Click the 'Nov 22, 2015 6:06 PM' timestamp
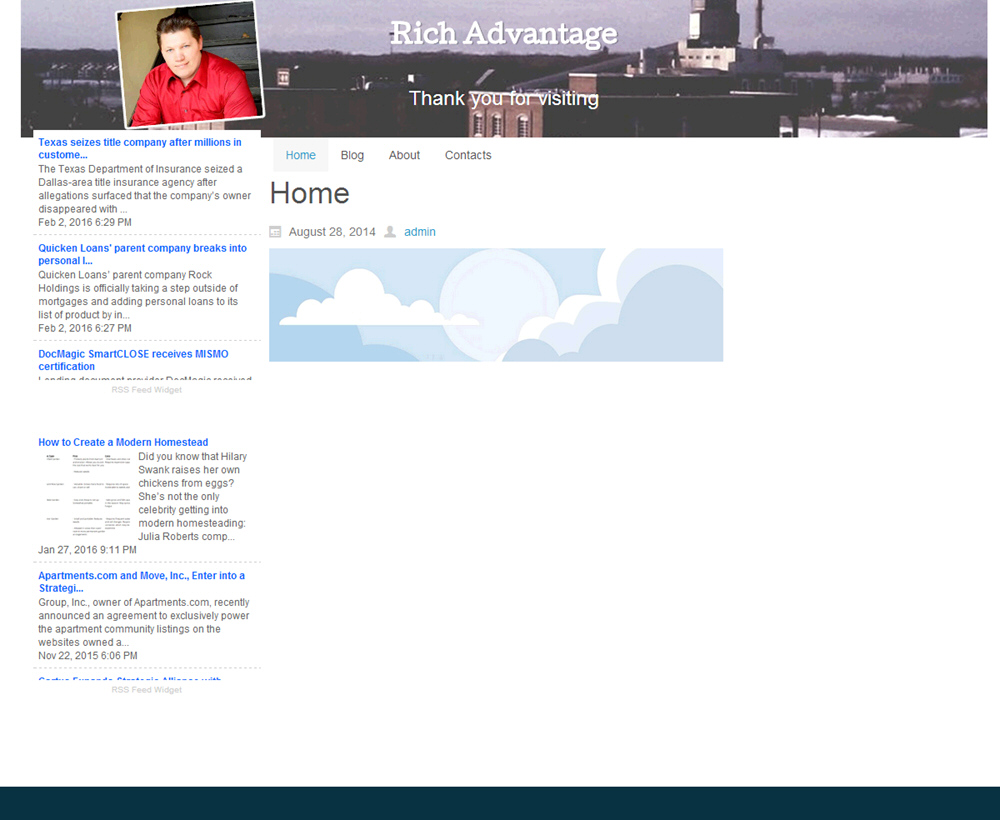 pyautogui.click(x=88, y=655)
